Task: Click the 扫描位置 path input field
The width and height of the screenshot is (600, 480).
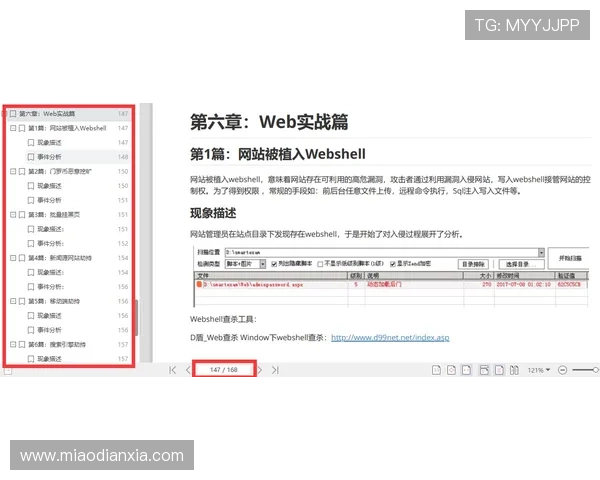Action: point(382,253)
